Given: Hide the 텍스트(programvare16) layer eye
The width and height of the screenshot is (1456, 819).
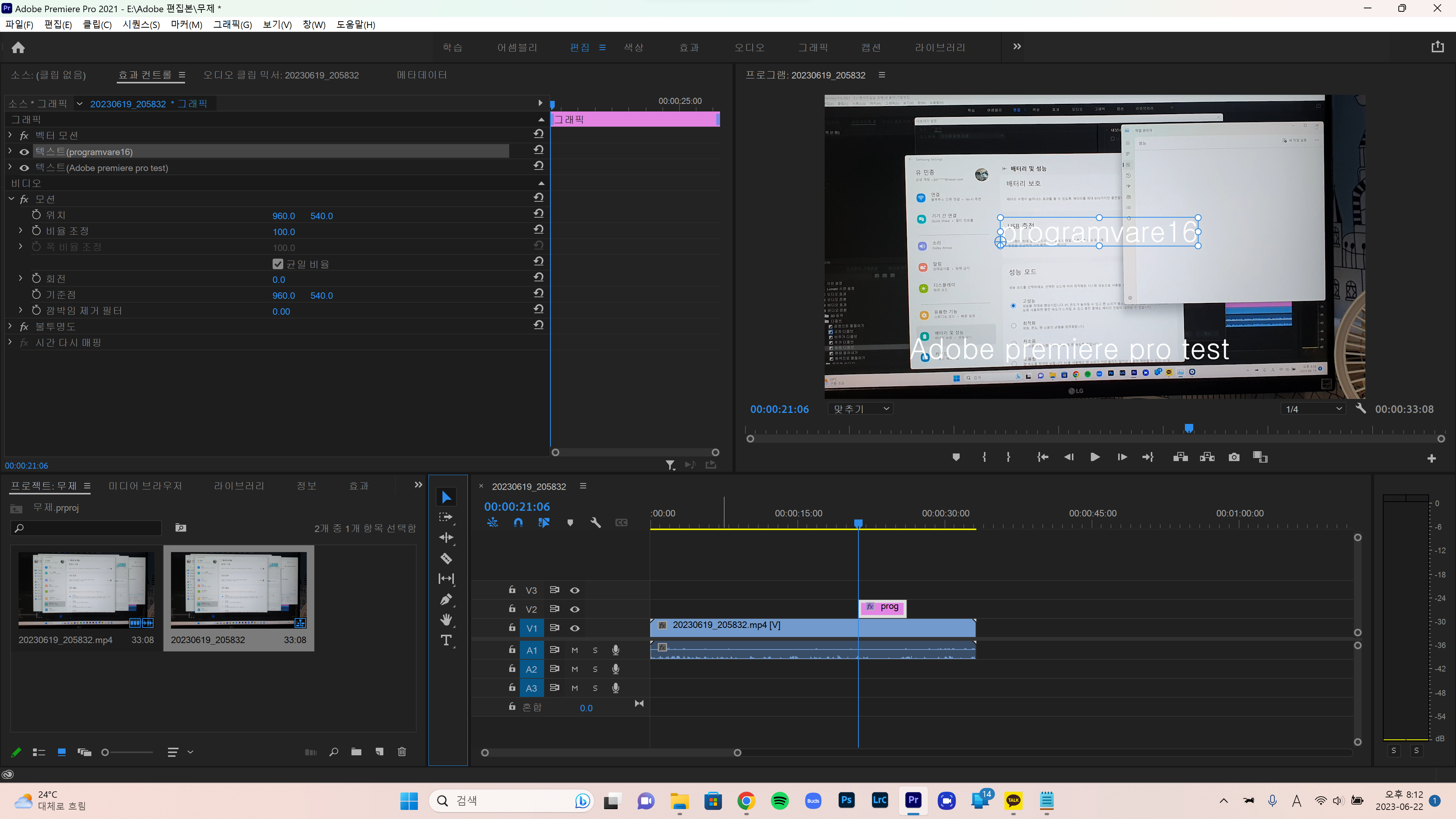Looking at the screenshot, I should point(24,152).
